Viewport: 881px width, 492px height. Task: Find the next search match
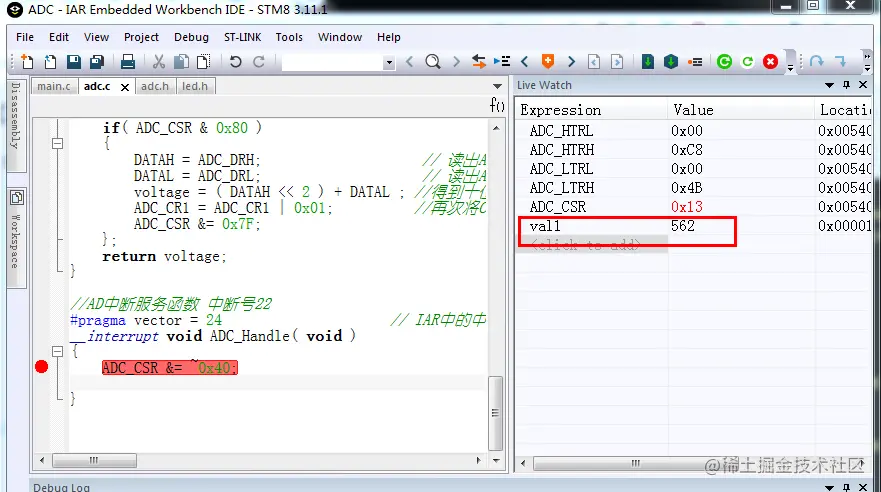click(x=456, y=61)
